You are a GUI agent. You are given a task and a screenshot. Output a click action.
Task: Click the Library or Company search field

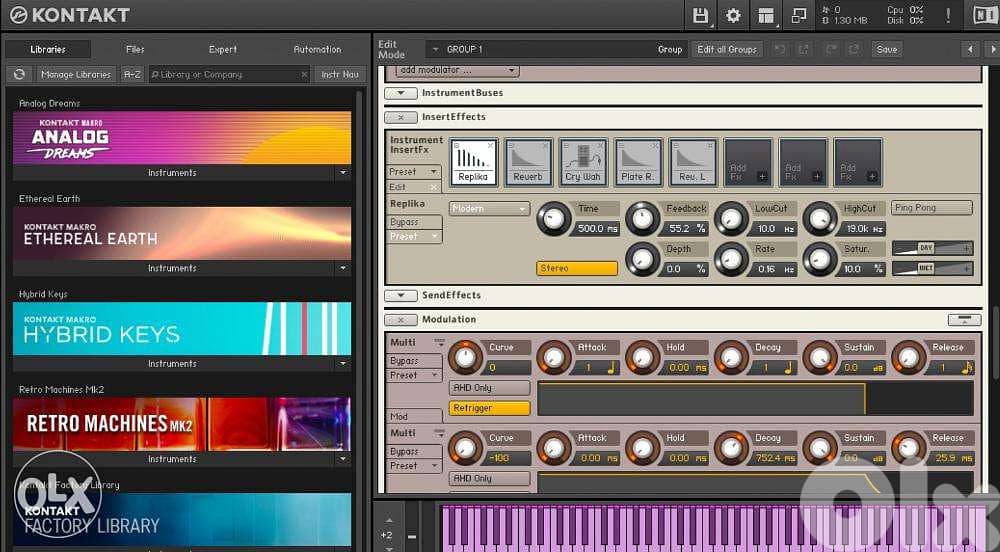click(x=230, y=75)
